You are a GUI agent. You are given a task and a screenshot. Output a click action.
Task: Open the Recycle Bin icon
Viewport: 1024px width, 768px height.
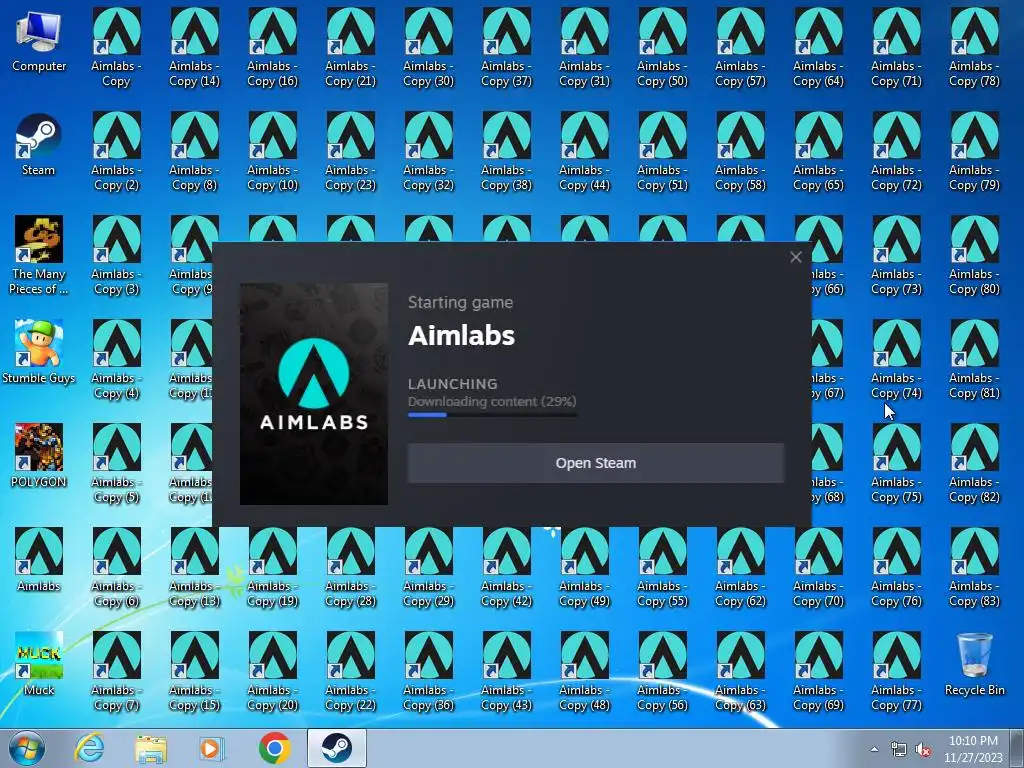(x=974, y=664)
